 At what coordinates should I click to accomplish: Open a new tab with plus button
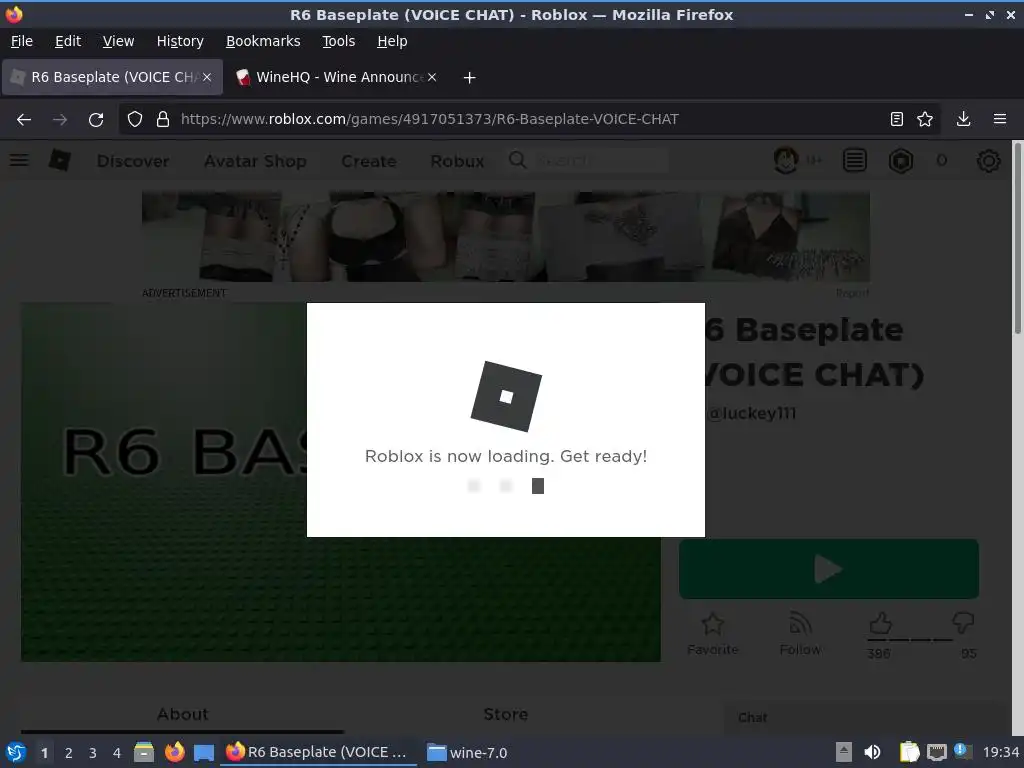(469, 78)
